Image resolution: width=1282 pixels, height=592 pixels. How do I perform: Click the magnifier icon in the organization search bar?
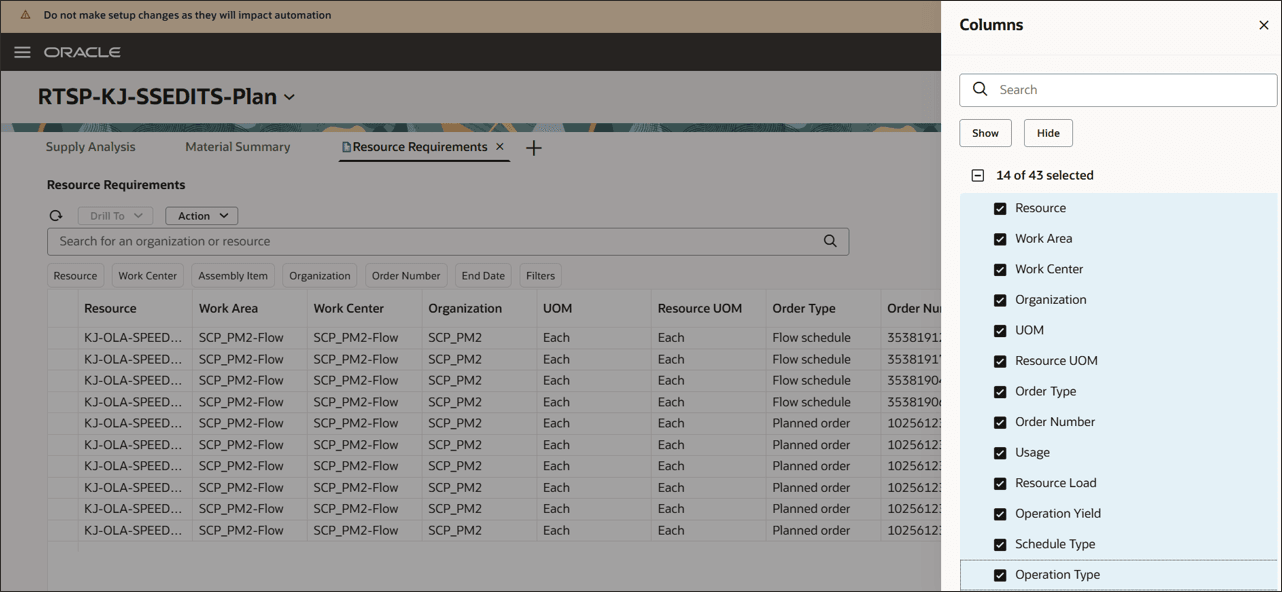pos(829,240)
